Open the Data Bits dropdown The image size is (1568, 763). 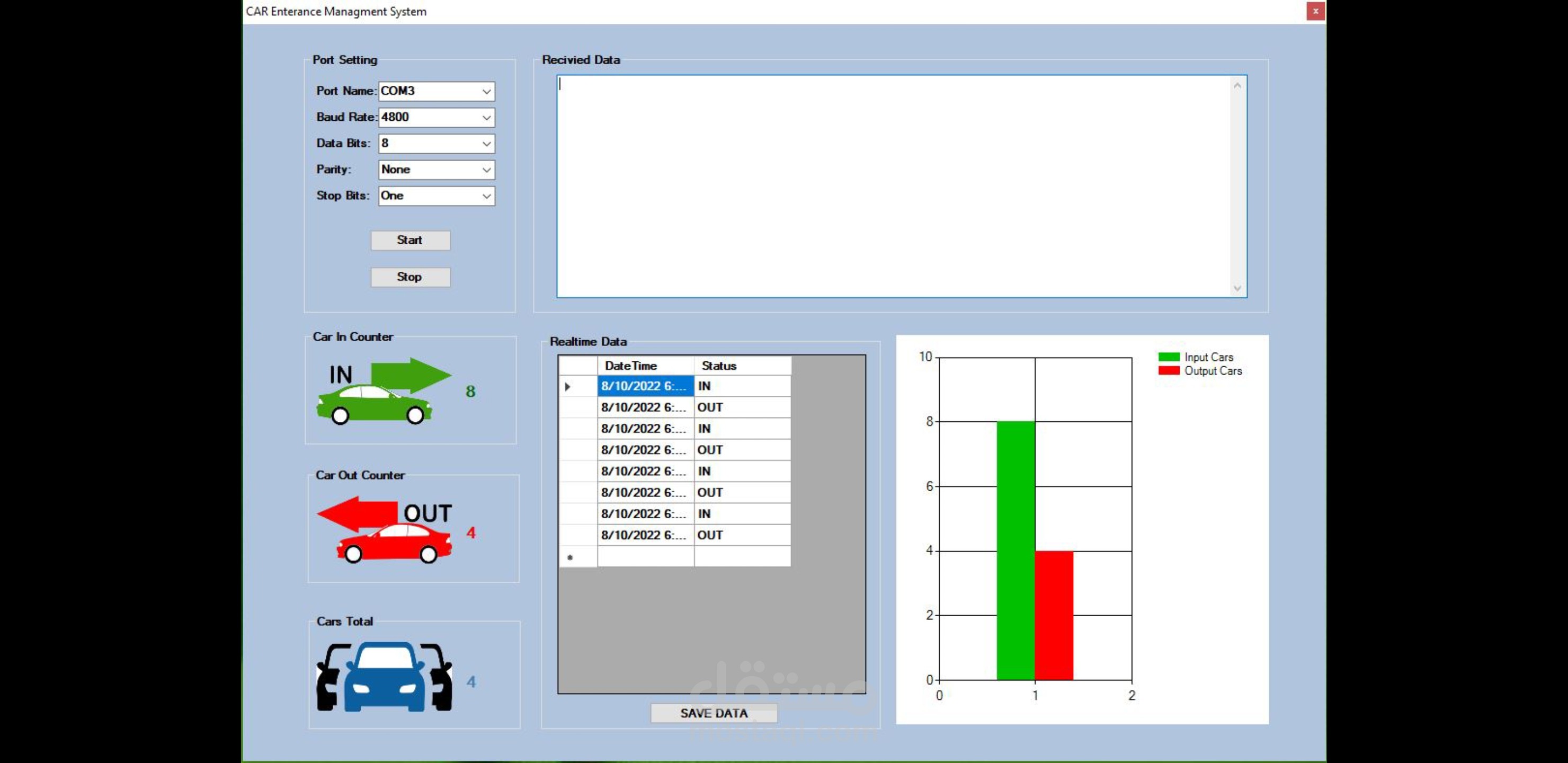436,144
